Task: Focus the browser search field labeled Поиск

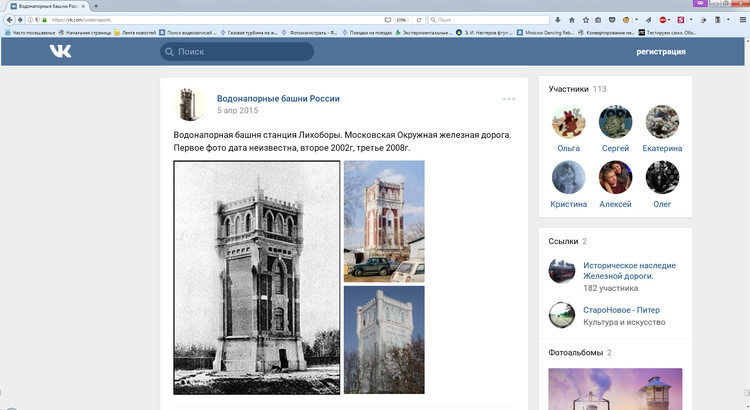Action: (x=488, y=20)
